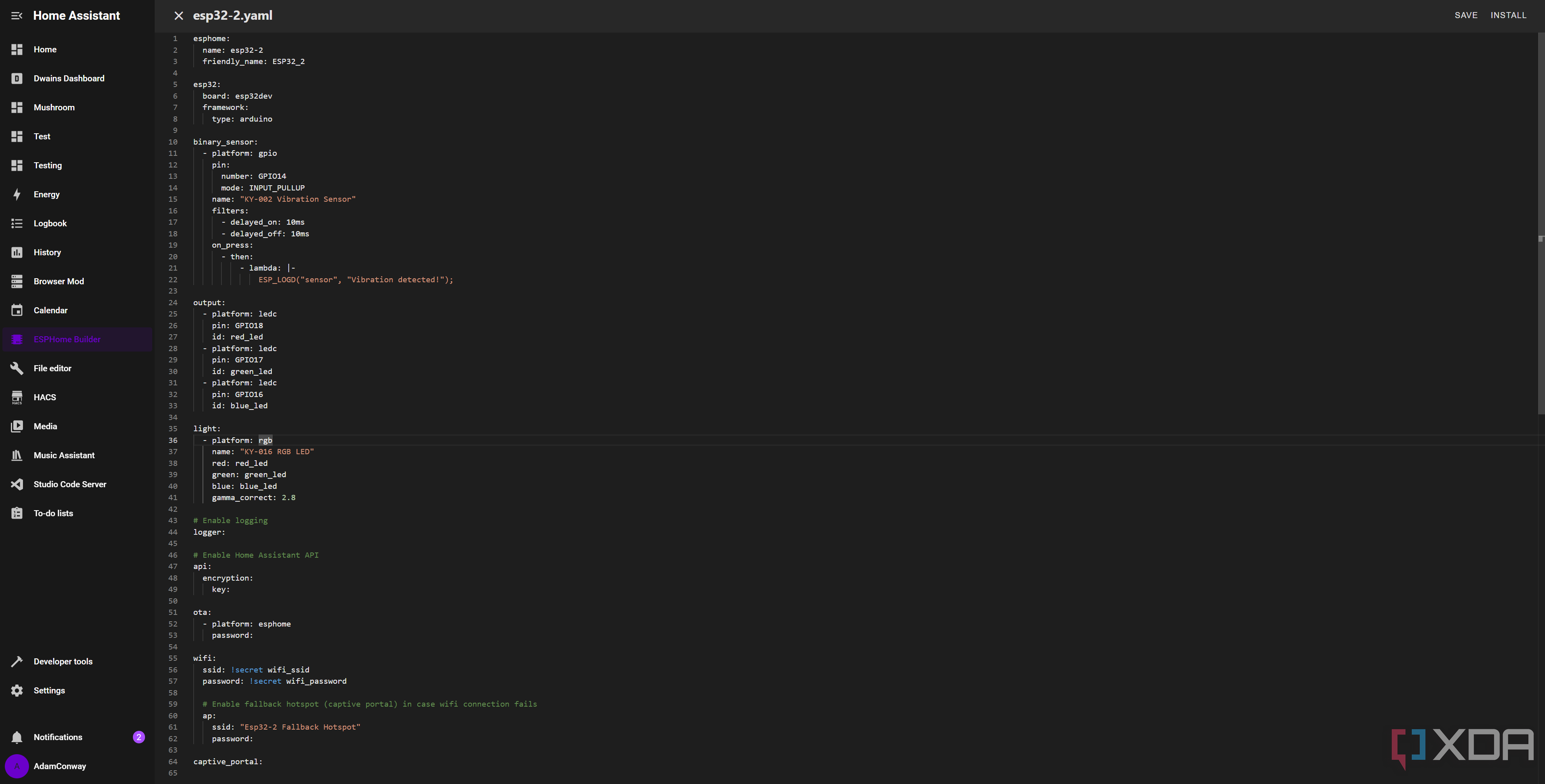
Task: Click the Media play icon
Action: [x=17, y=426]
